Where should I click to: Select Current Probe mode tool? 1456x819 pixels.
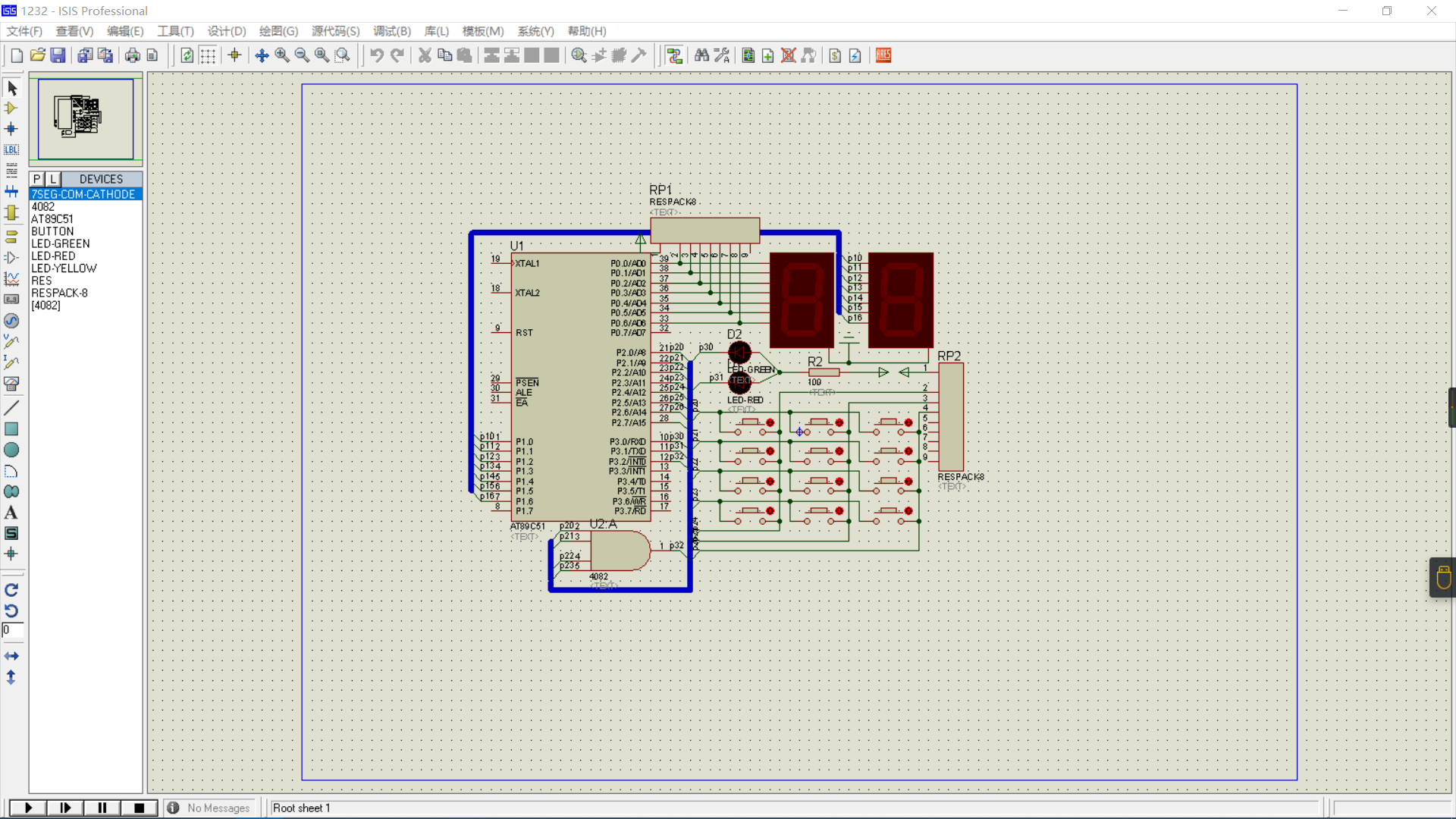(x=11, y=362)
